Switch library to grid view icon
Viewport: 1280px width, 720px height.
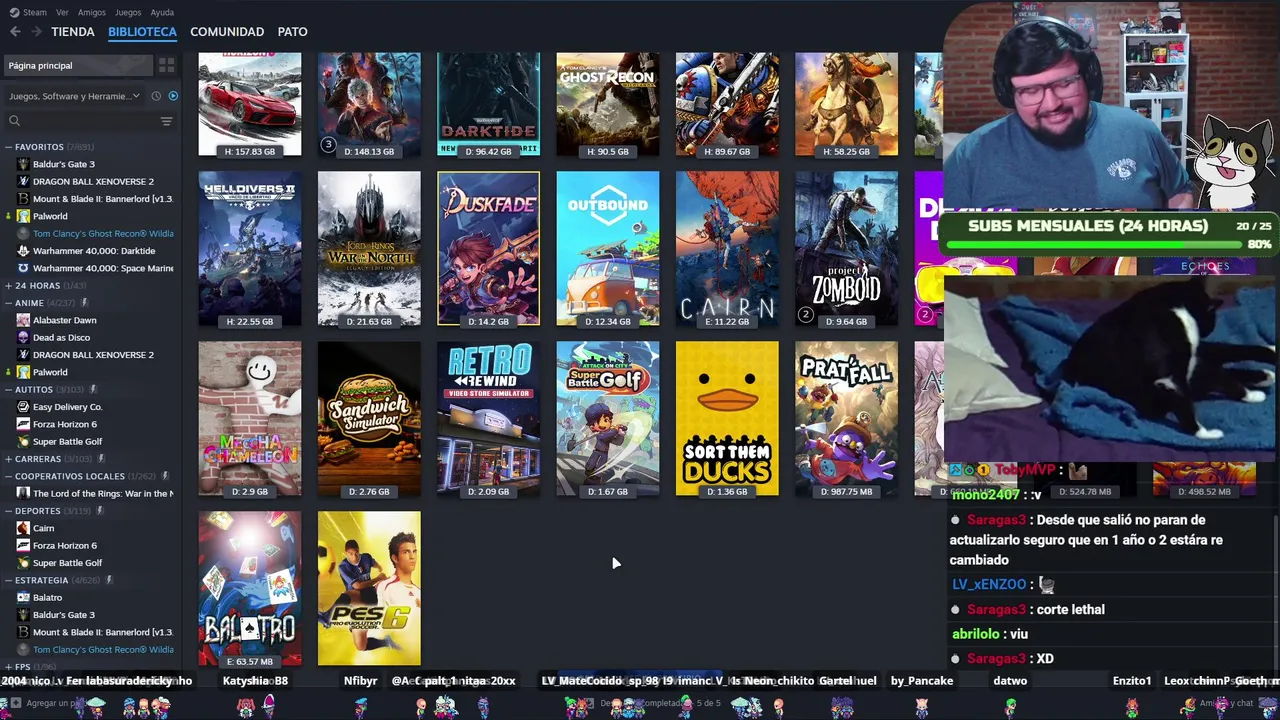(x=166, y=65)
